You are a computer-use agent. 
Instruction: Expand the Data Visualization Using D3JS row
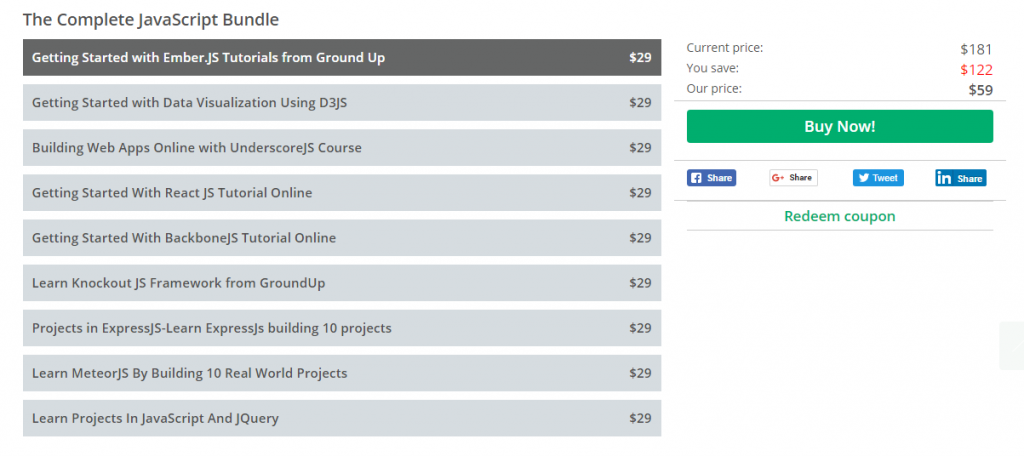click(x=342, y=103)
